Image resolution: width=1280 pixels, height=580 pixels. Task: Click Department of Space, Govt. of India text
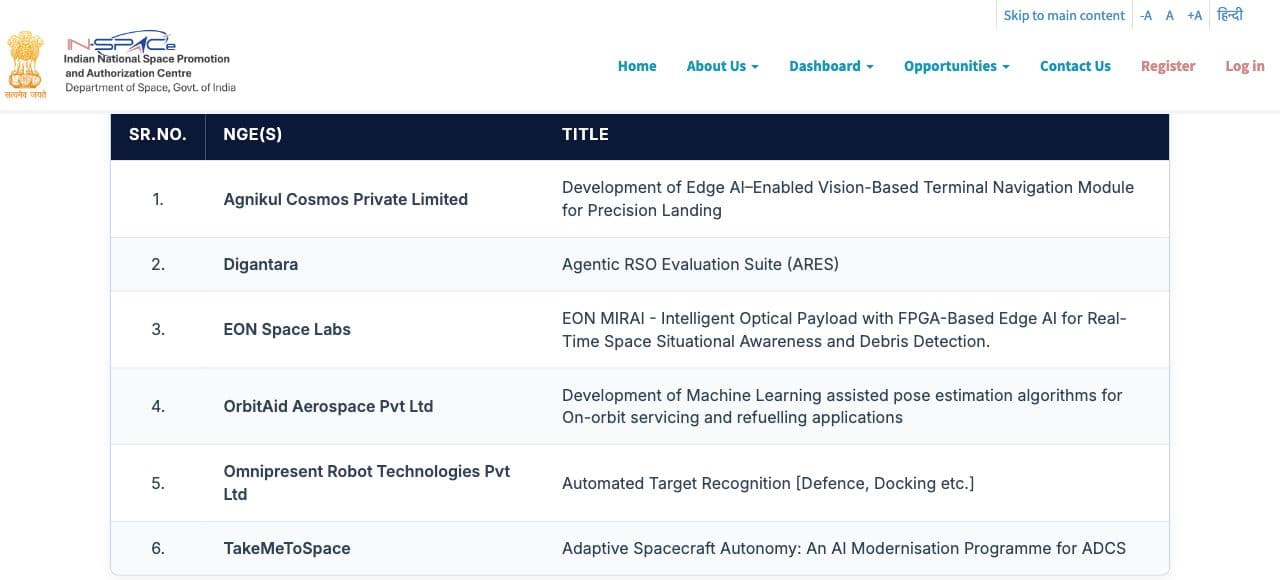pos(151,88)
